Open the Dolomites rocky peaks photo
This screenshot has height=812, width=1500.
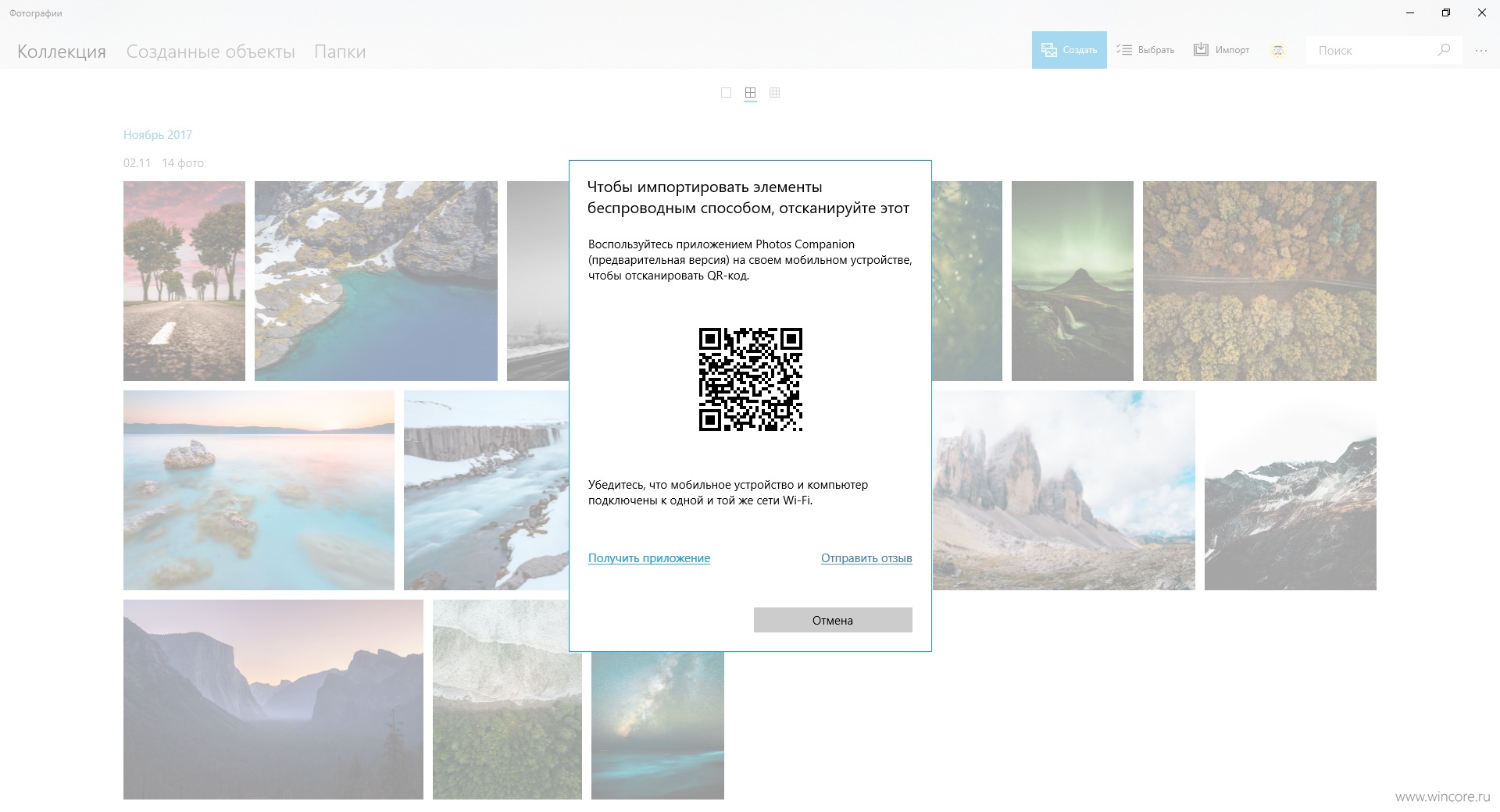[1063, 490]
